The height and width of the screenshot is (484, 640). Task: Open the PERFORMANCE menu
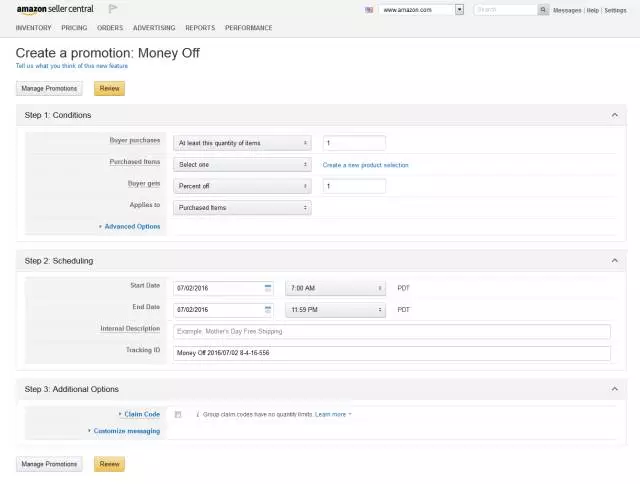(x=249, y=28)
